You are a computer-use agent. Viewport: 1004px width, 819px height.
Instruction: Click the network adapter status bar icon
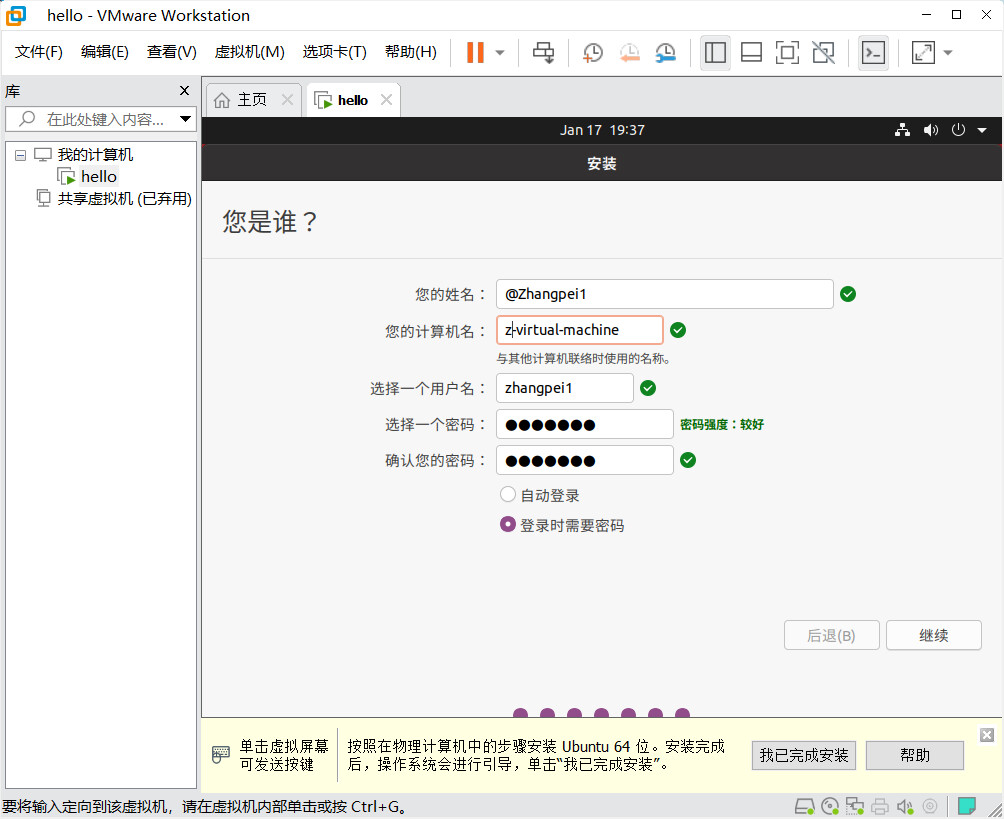click(855, 806)
